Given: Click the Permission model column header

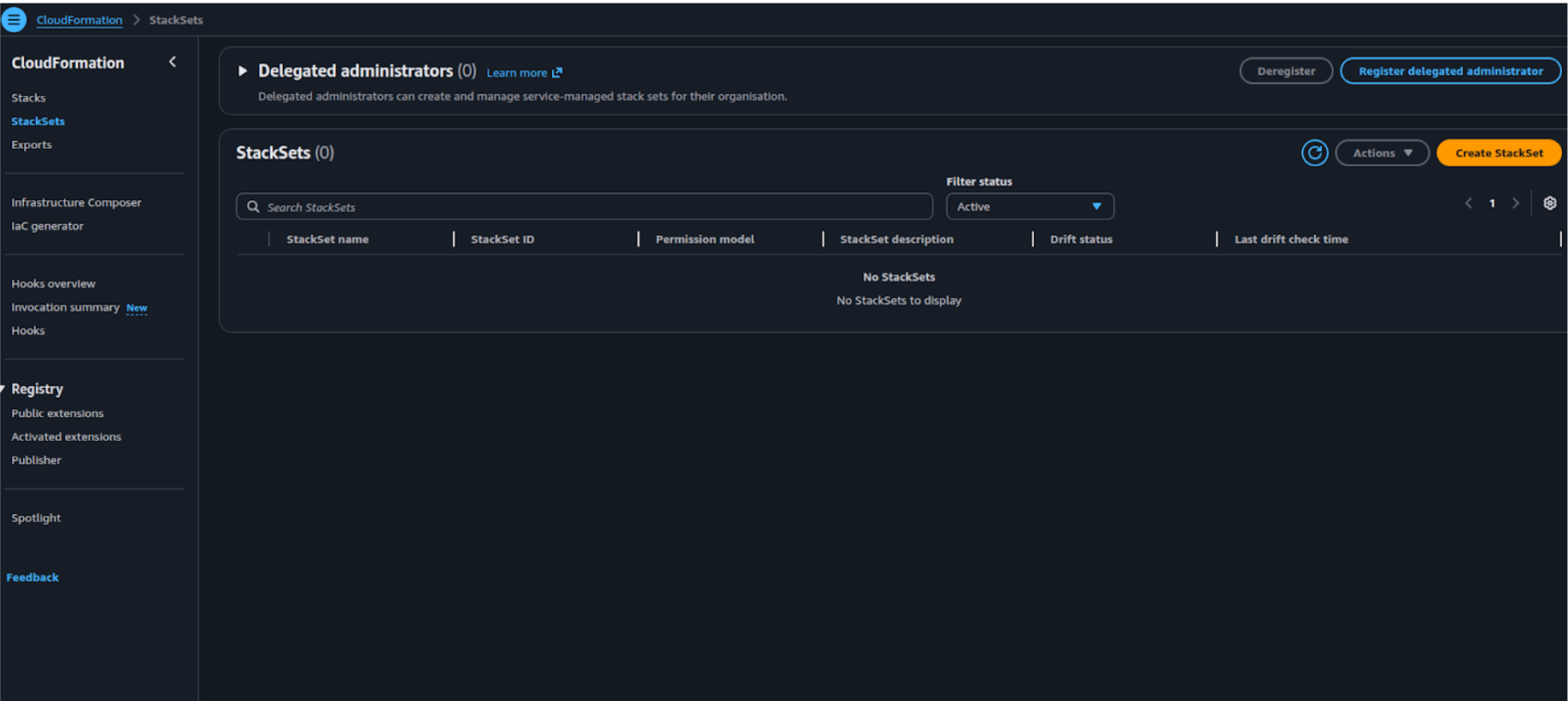Looking at the screenshot, I should 705,239.
